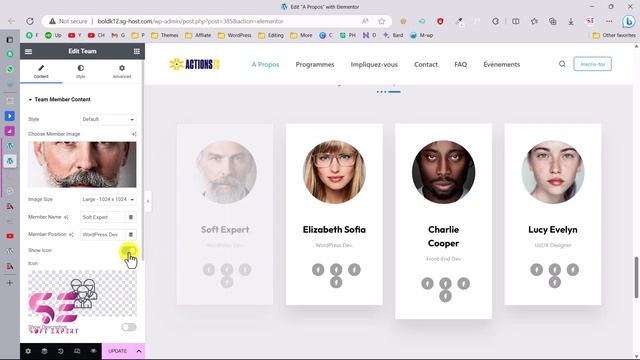Click first social icon under Lucy Evelyn

click(x=536, y=269)
